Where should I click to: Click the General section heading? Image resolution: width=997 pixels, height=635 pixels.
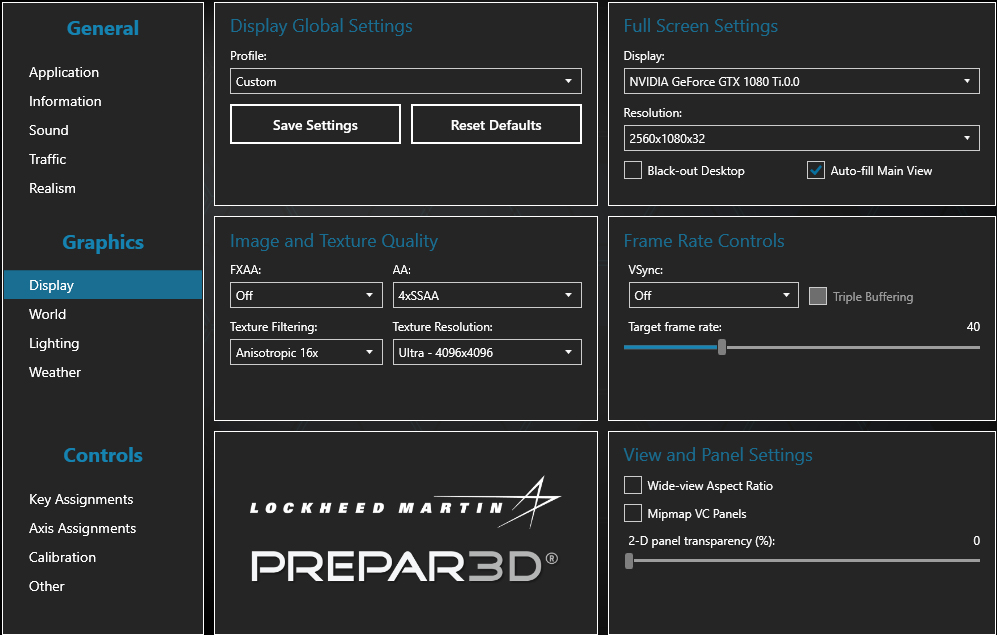point(103,29)
